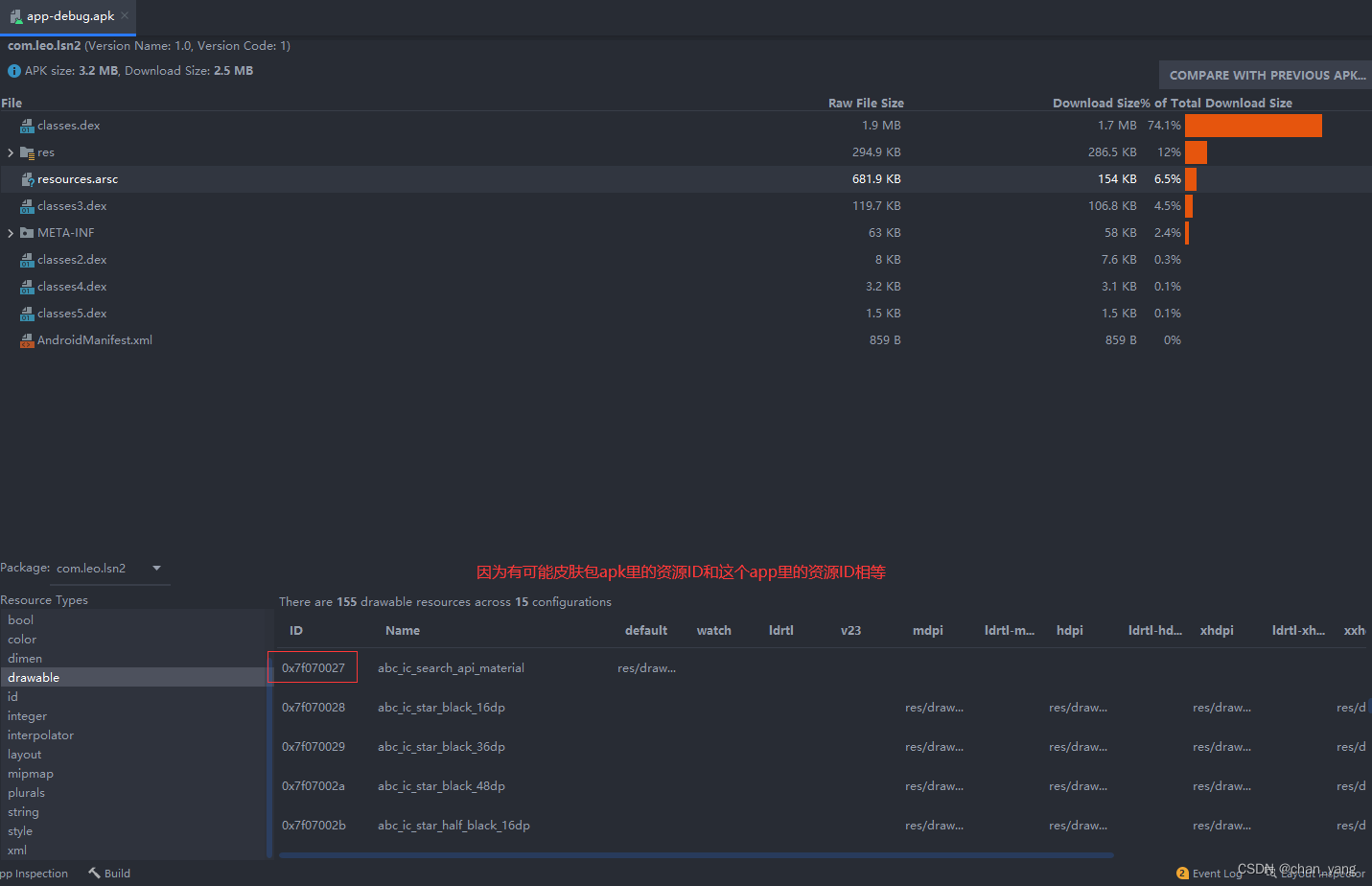This screenshot has width=1372, height=886.
Task: Expand the res folder node
Action: 11,152
